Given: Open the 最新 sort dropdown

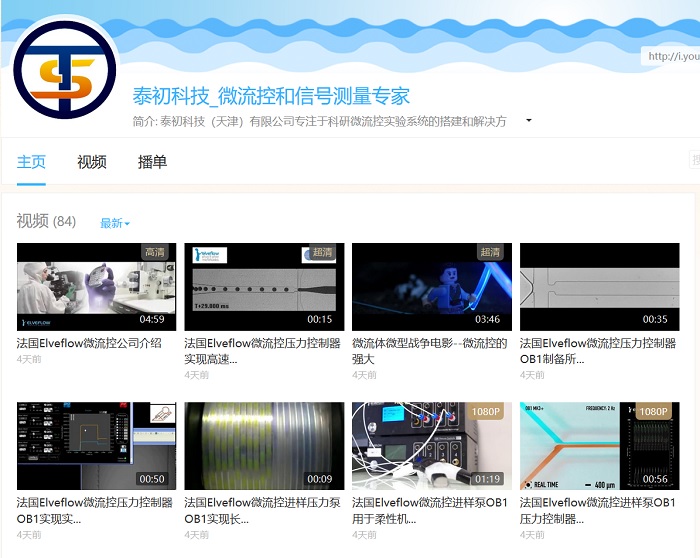Looking at the screenshot, I should pos(115,223).
